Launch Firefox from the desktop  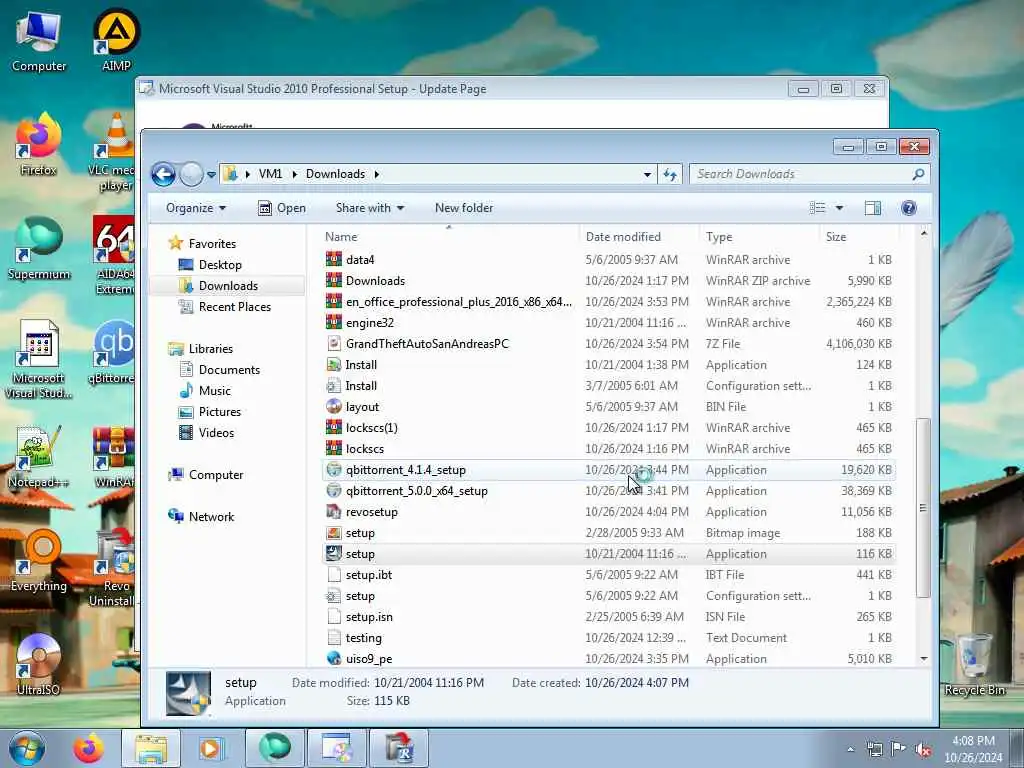[x=38, y=145]
